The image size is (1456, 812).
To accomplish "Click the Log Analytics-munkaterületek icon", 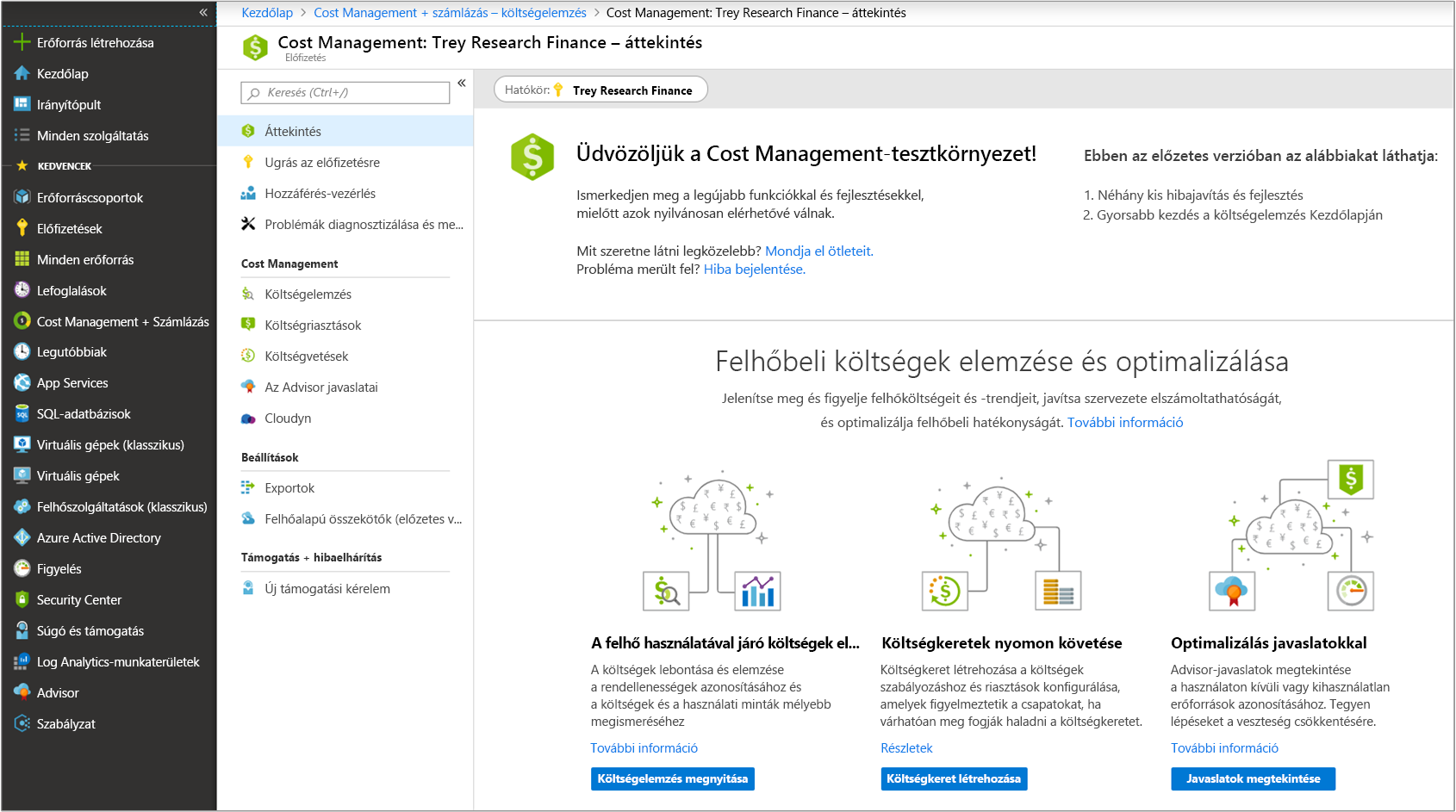I will coord(22,661).
